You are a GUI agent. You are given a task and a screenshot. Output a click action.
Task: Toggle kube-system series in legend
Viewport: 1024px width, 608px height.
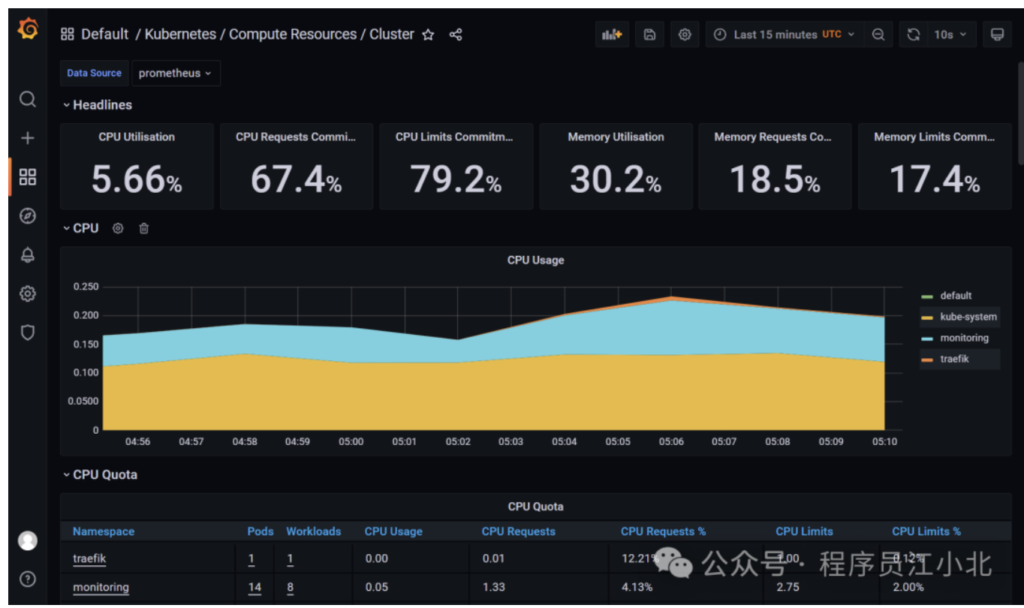(968, 317)
